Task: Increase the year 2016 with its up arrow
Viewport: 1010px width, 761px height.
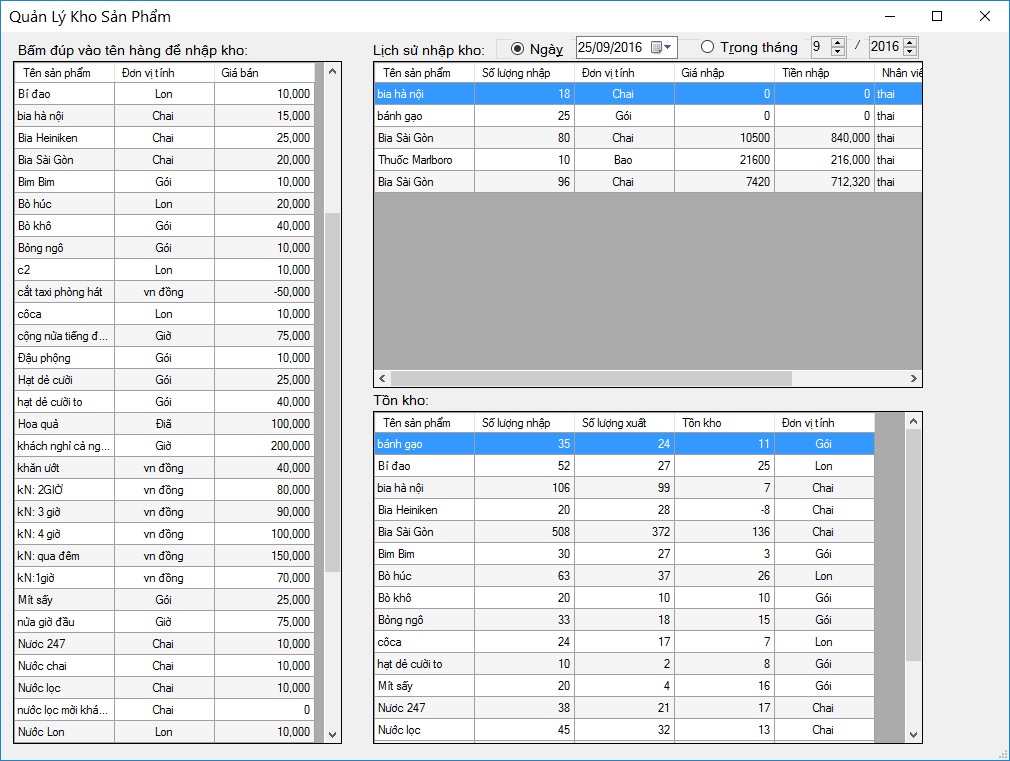Action: point(910,43)
